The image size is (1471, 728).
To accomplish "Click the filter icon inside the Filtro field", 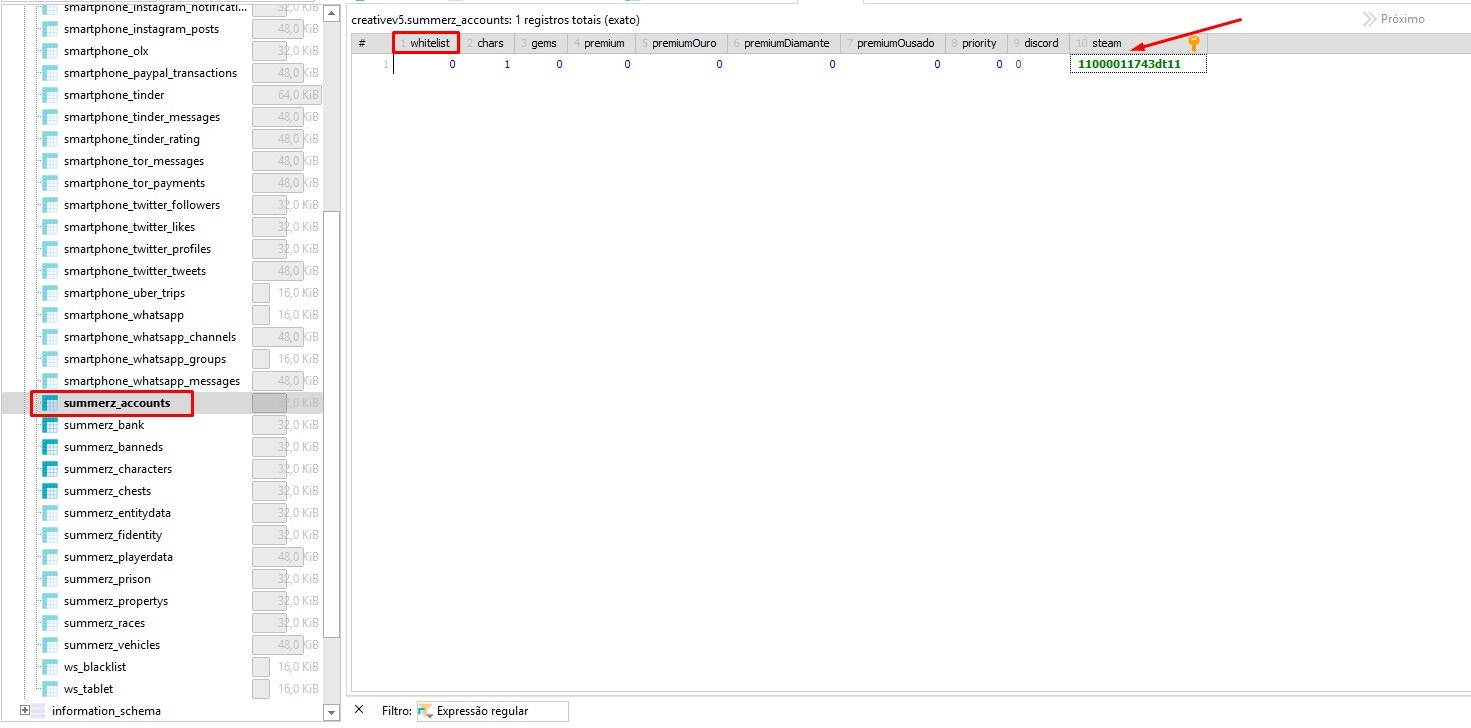I will pyautogui.click(x=425, y=710).
